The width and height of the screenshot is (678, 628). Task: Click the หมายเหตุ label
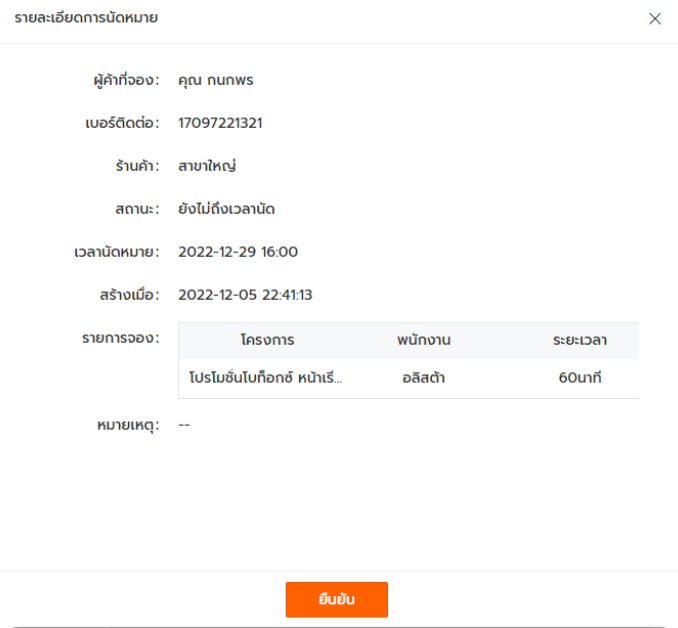[128, 425]
